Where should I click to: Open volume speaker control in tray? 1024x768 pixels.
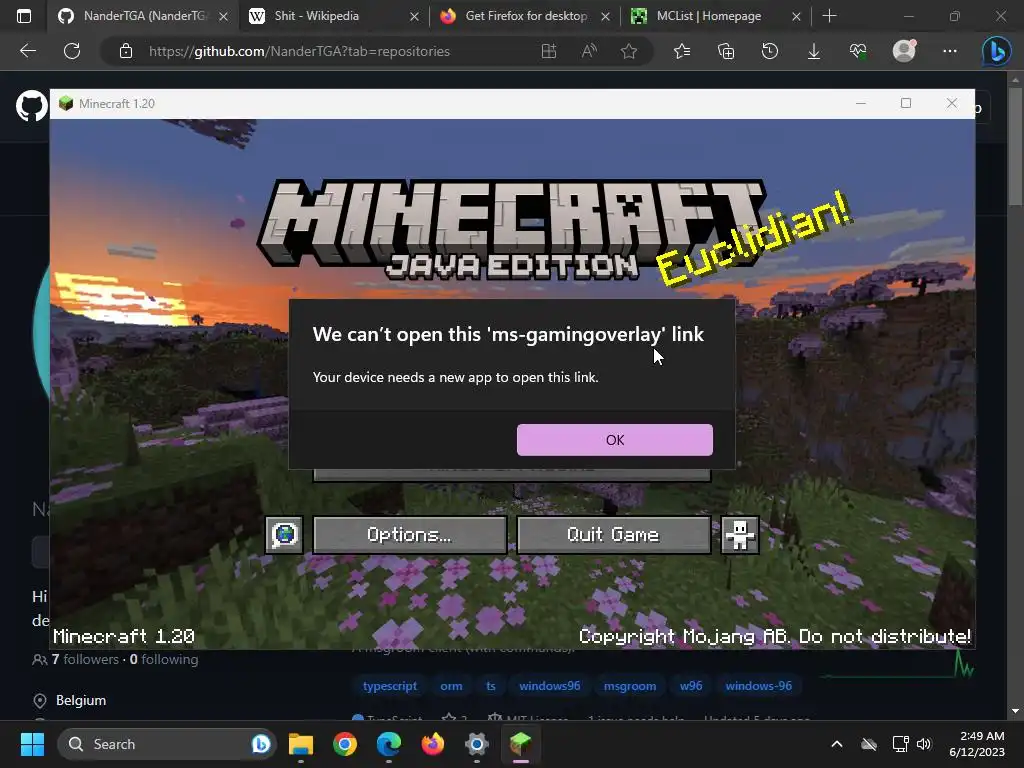923,744
